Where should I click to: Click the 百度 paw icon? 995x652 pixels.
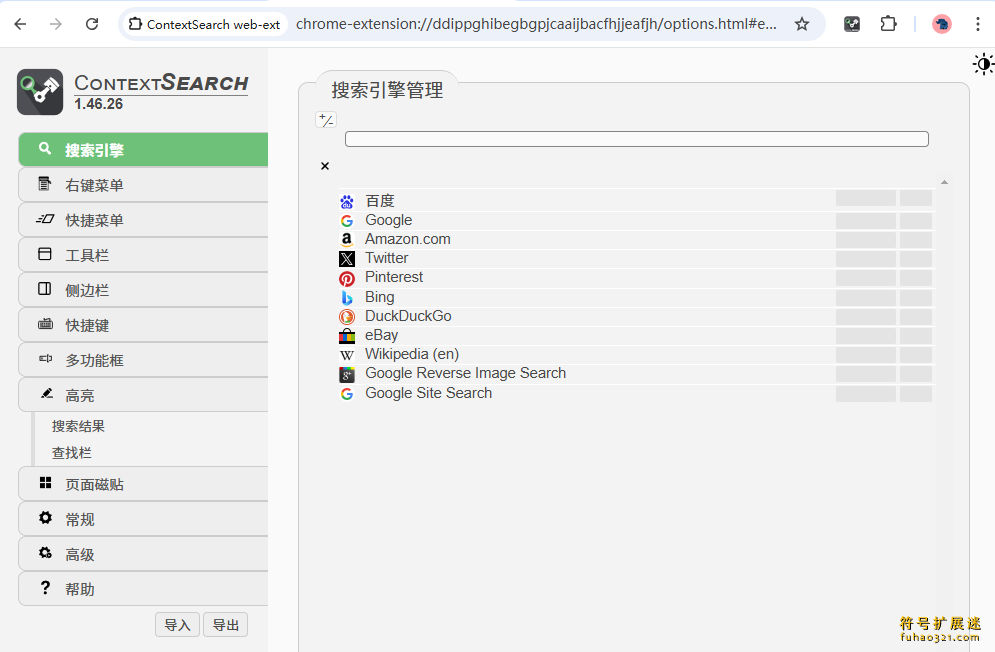coord(346,202)
